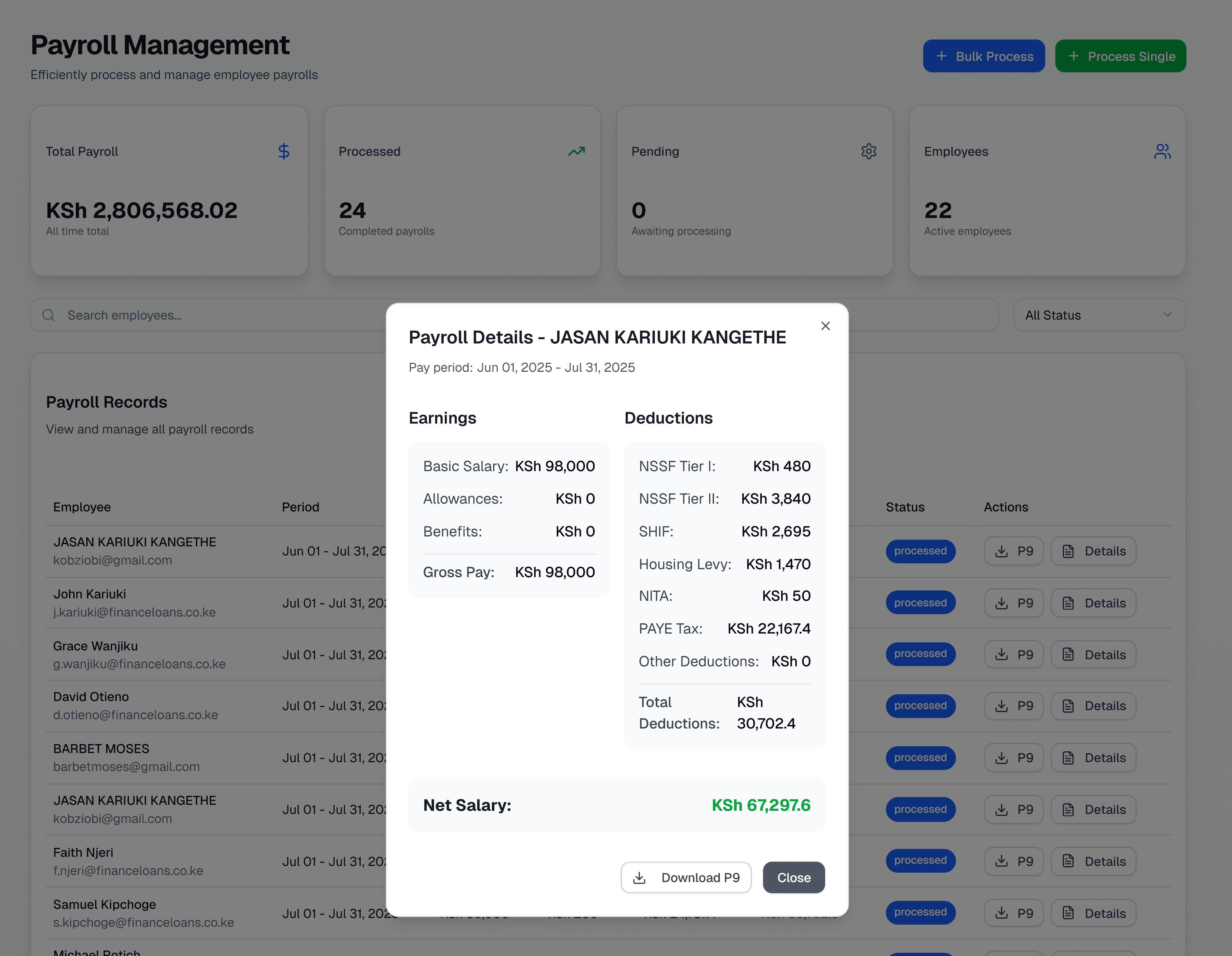Image resolution: width=1232 pixels, height=956 pixels.
Task: Click processed badge for John Kariuki
Action: 920,603
